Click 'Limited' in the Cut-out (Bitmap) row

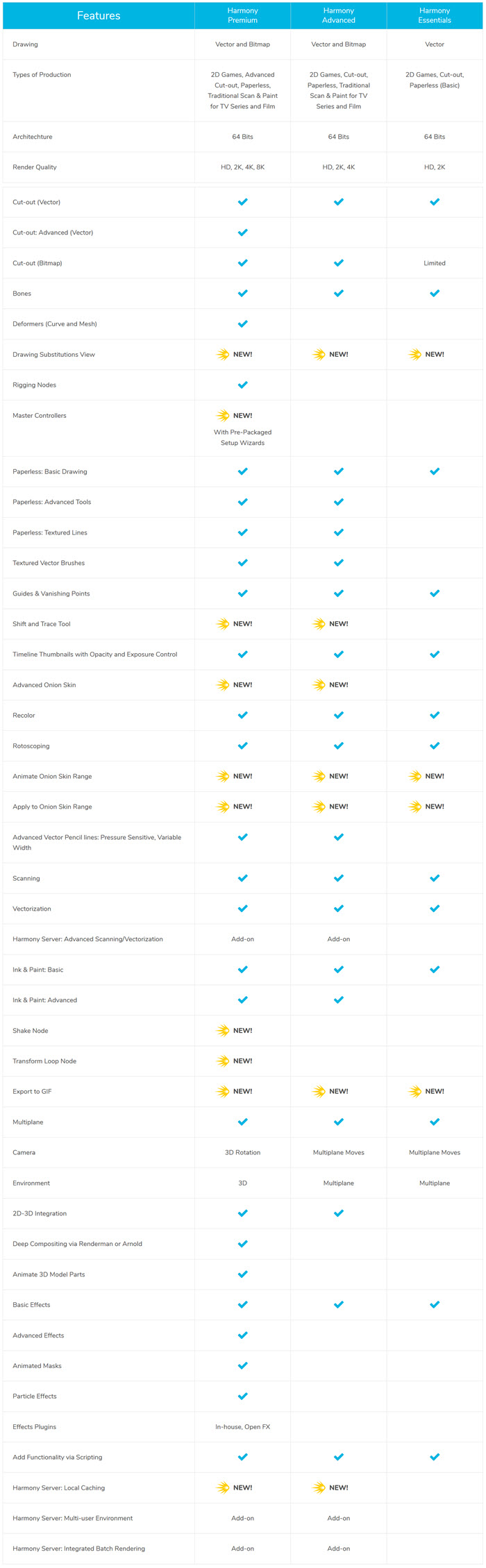pos(435,263)
